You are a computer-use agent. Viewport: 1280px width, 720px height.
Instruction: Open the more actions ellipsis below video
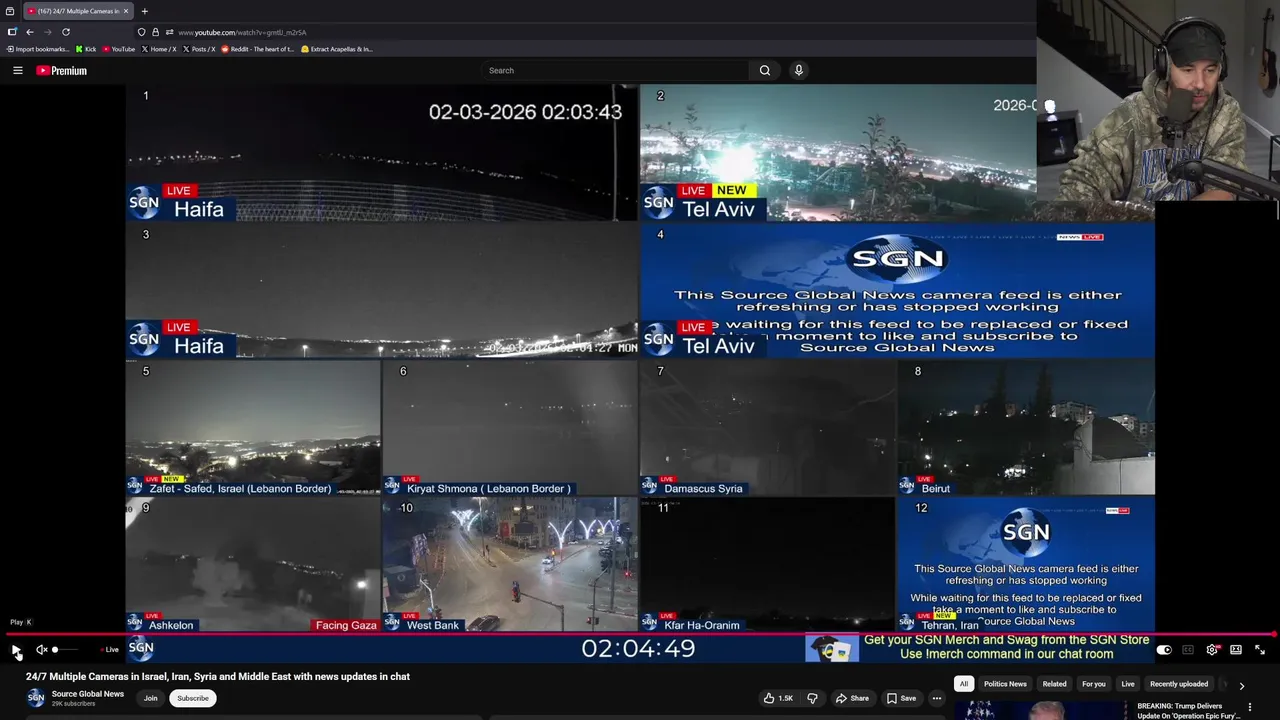pyautogui.click(x=937, y=698)
